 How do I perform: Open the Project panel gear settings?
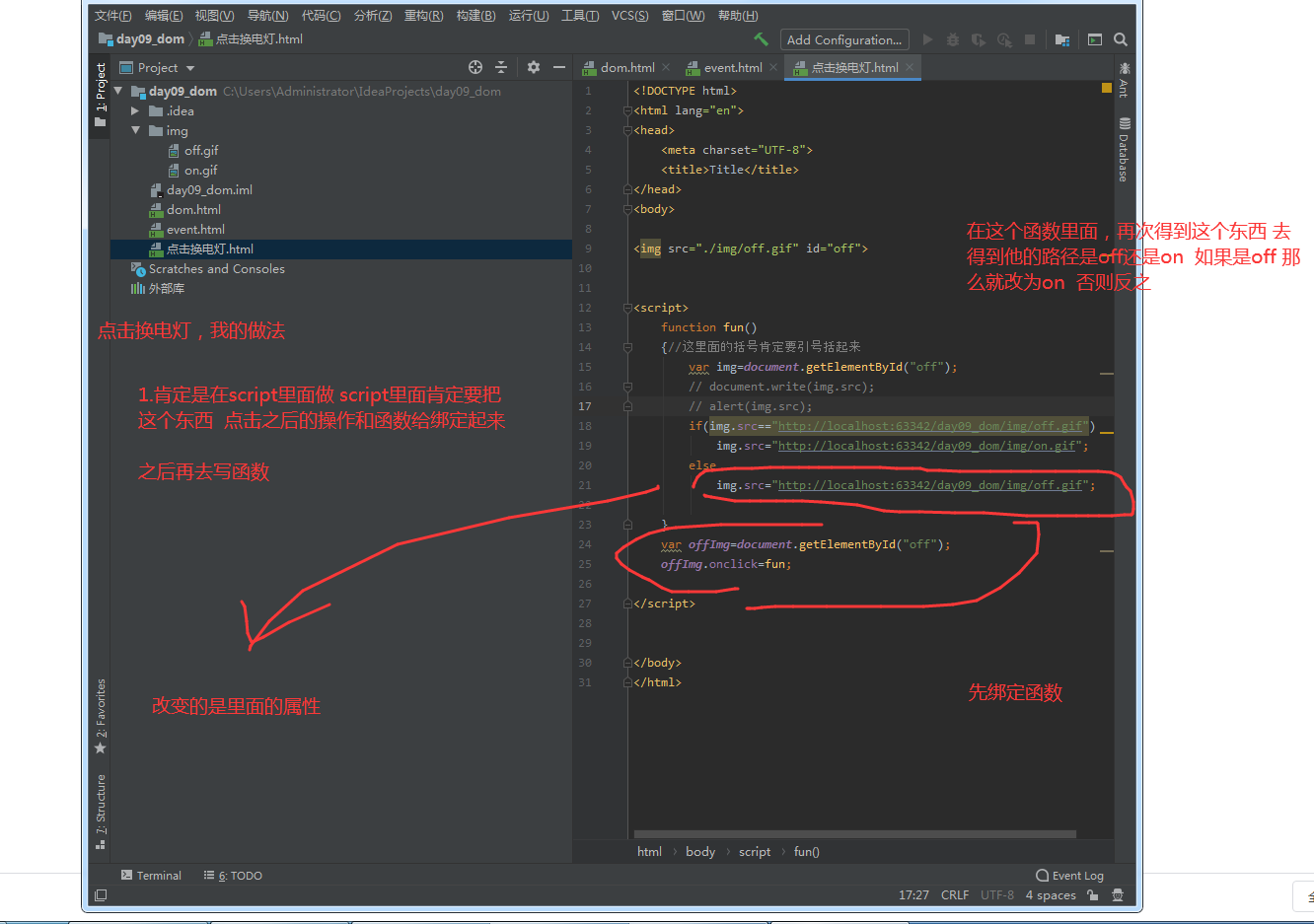[534, 67]
